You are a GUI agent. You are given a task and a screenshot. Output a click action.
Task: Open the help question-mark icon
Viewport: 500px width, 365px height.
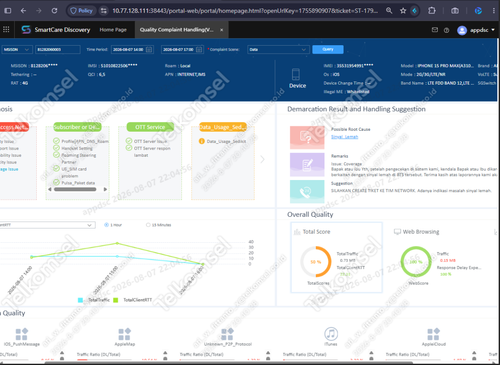pyautogui.click(x=446, y=30)
